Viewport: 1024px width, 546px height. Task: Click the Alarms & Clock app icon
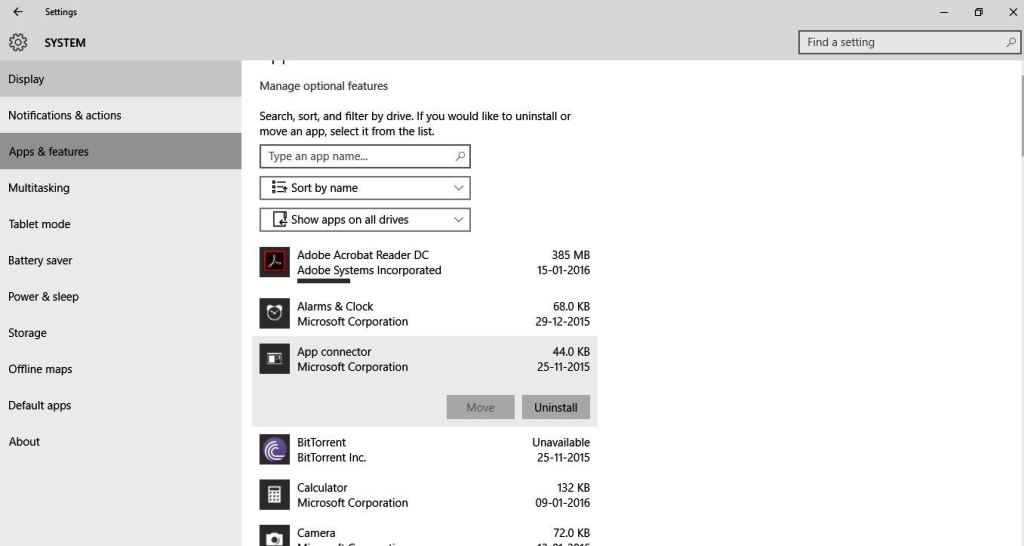274,313
